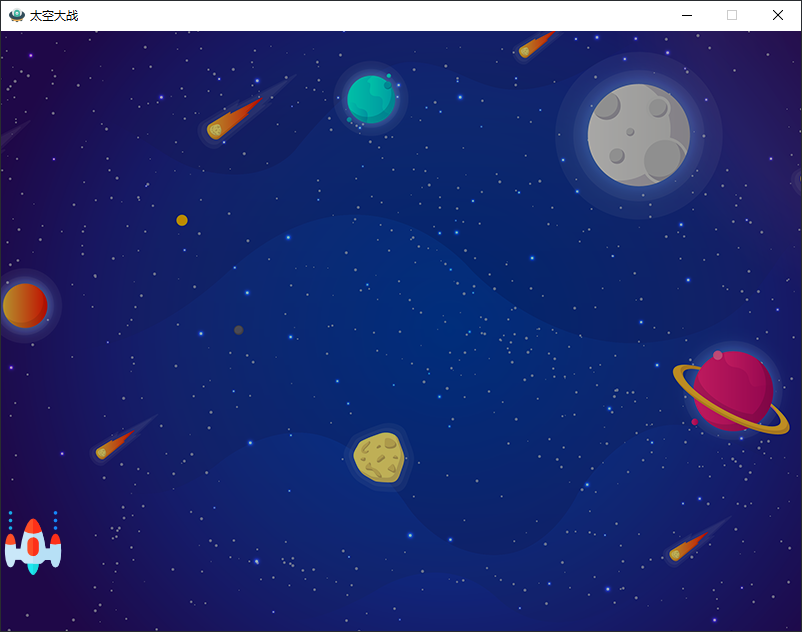This screenshot has height=632, width=802.
Task: Close the 太空大战 game window
Action: 778,15
